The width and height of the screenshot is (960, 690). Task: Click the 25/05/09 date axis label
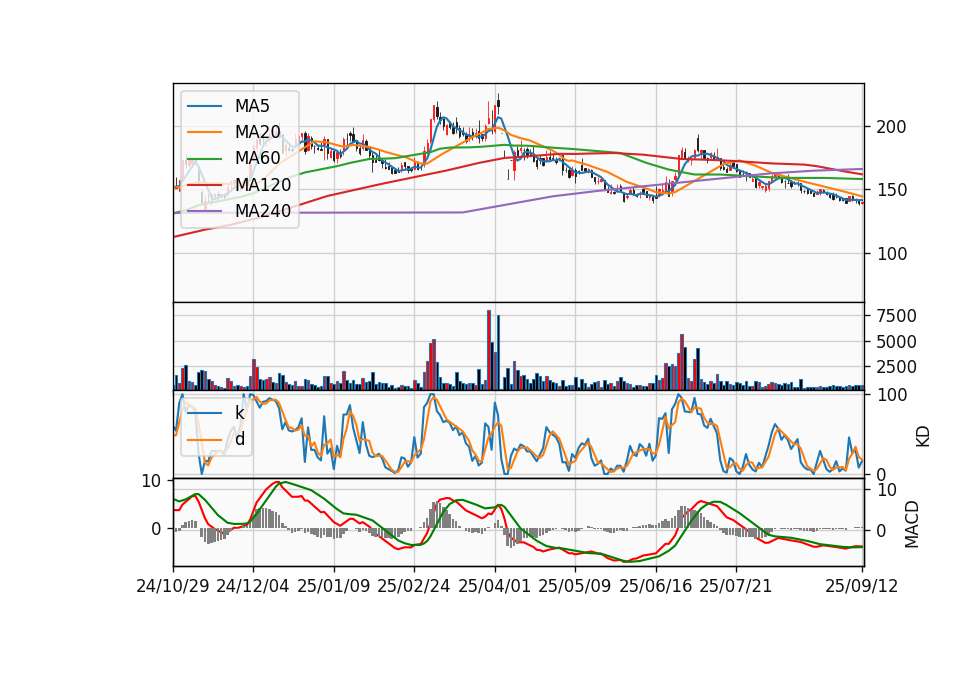575,586
